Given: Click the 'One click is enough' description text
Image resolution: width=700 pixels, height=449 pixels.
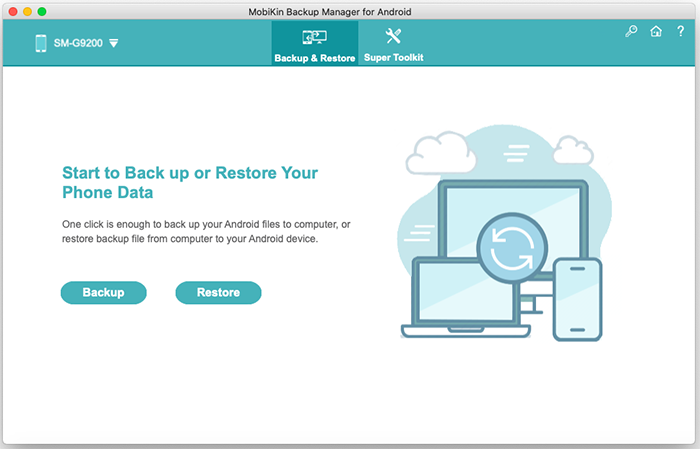Looking at the screenshot, I should coord(206,231).
